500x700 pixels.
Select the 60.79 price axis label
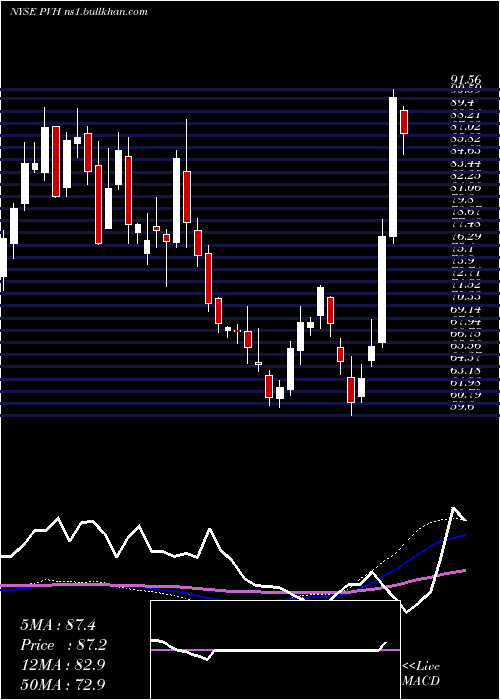pyautogui.click(x=465, y=394)
